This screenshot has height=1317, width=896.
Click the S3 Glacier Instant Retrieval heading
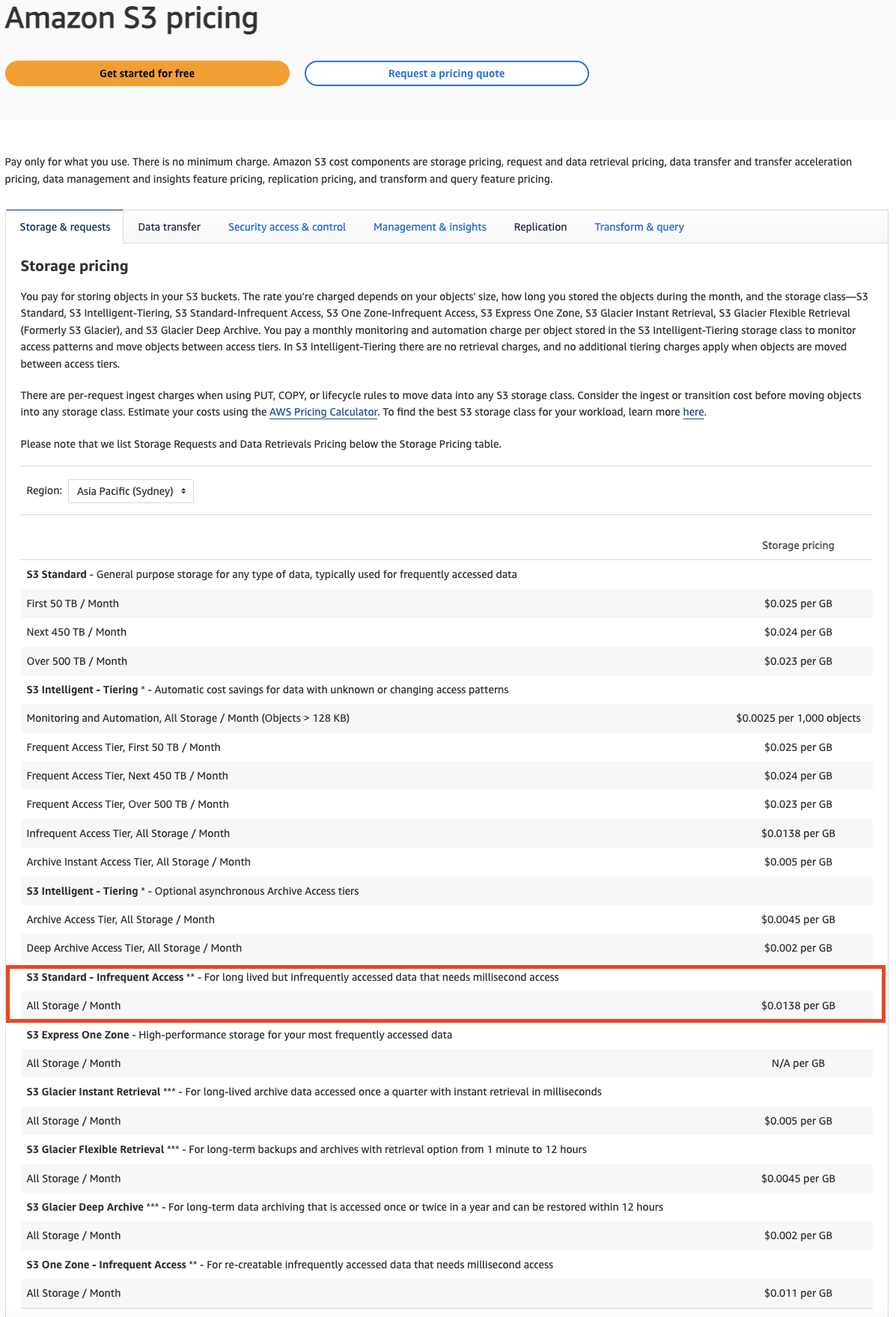(314, 1092)
